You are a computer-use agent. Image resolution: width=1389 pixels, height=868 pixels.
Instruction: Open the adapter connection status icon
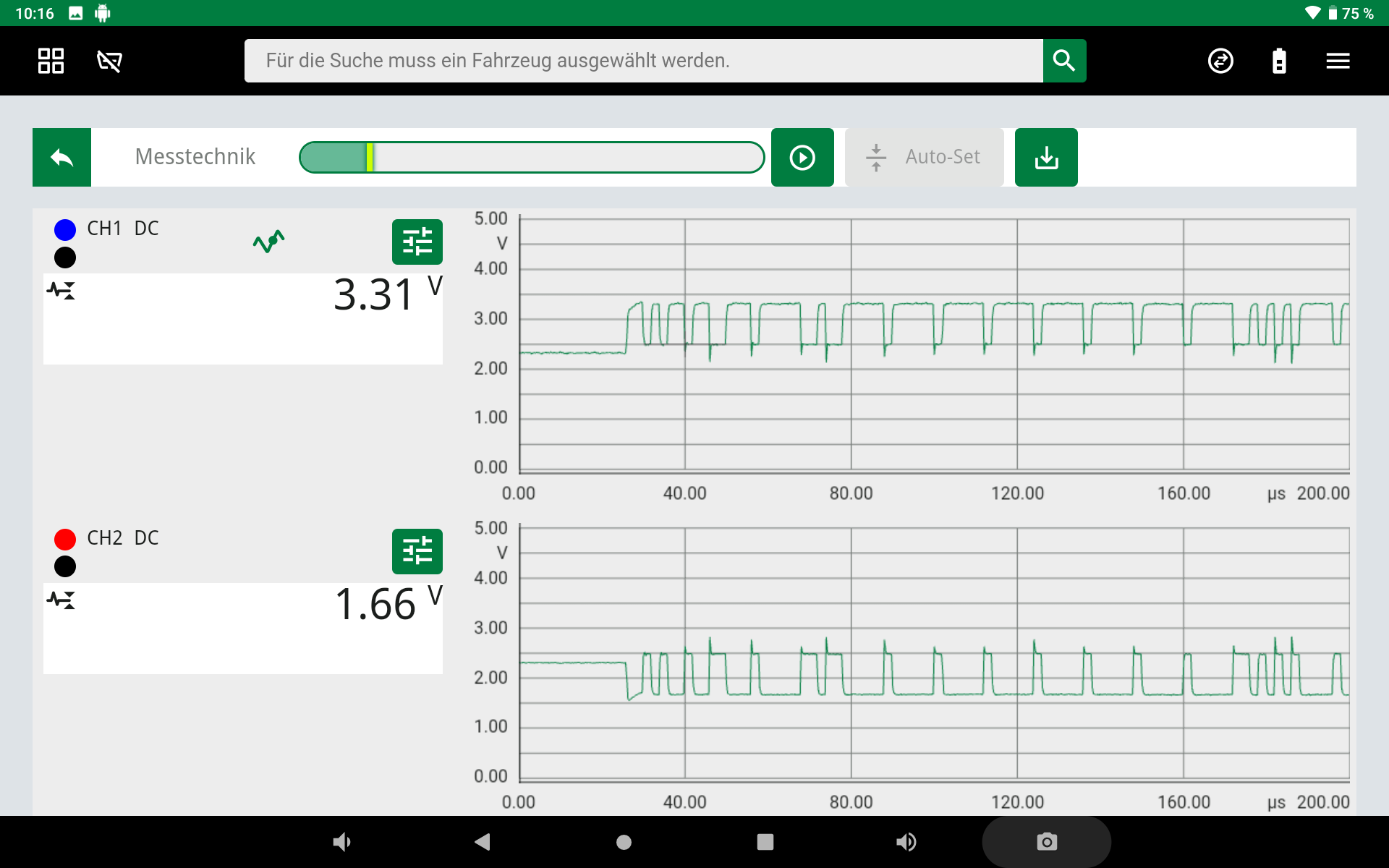(x=1220, y=61)
